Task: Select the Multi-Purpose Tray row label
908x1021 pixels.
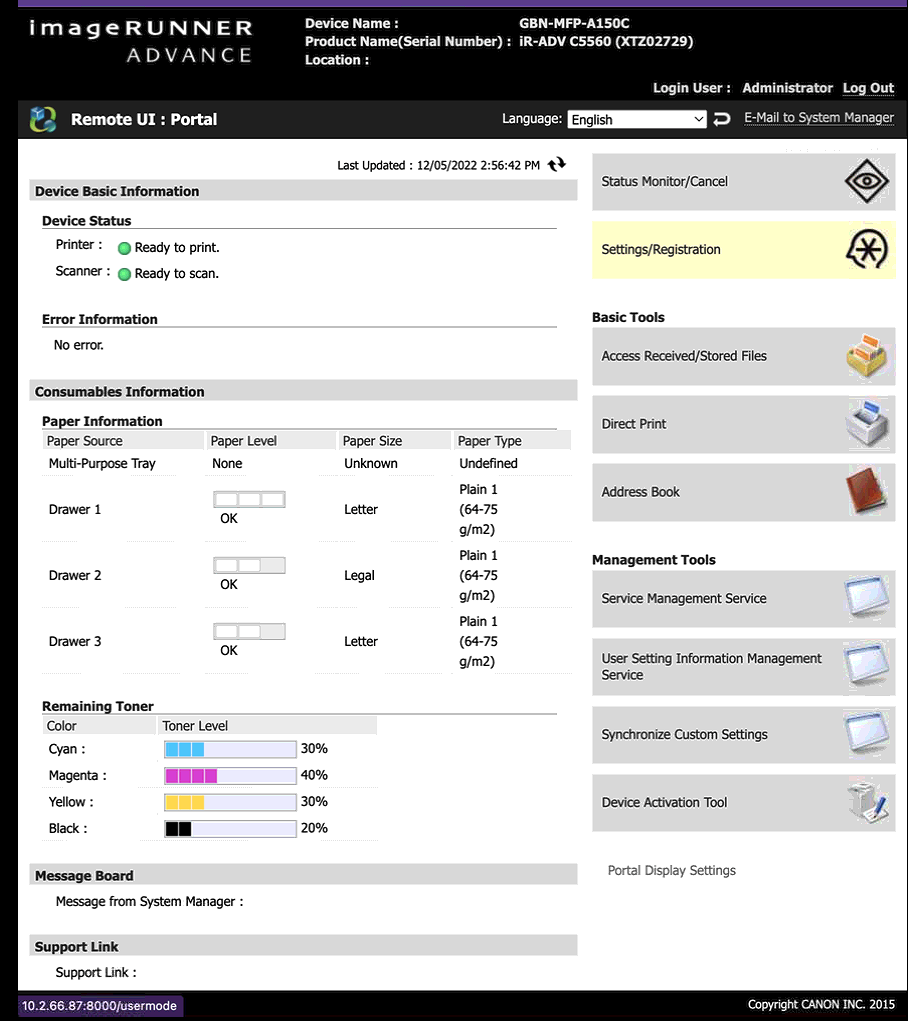Action: (102, 464)
